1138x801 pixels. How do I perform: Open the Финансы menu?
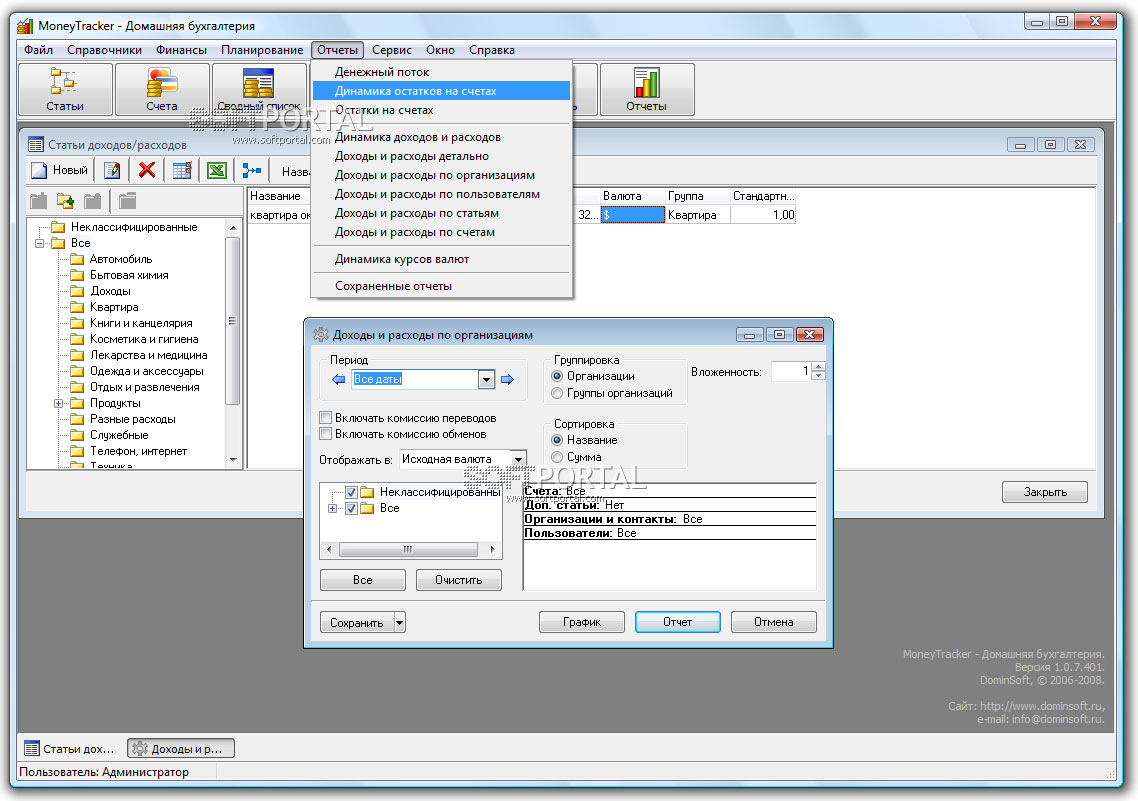click(x=181, y=50)
